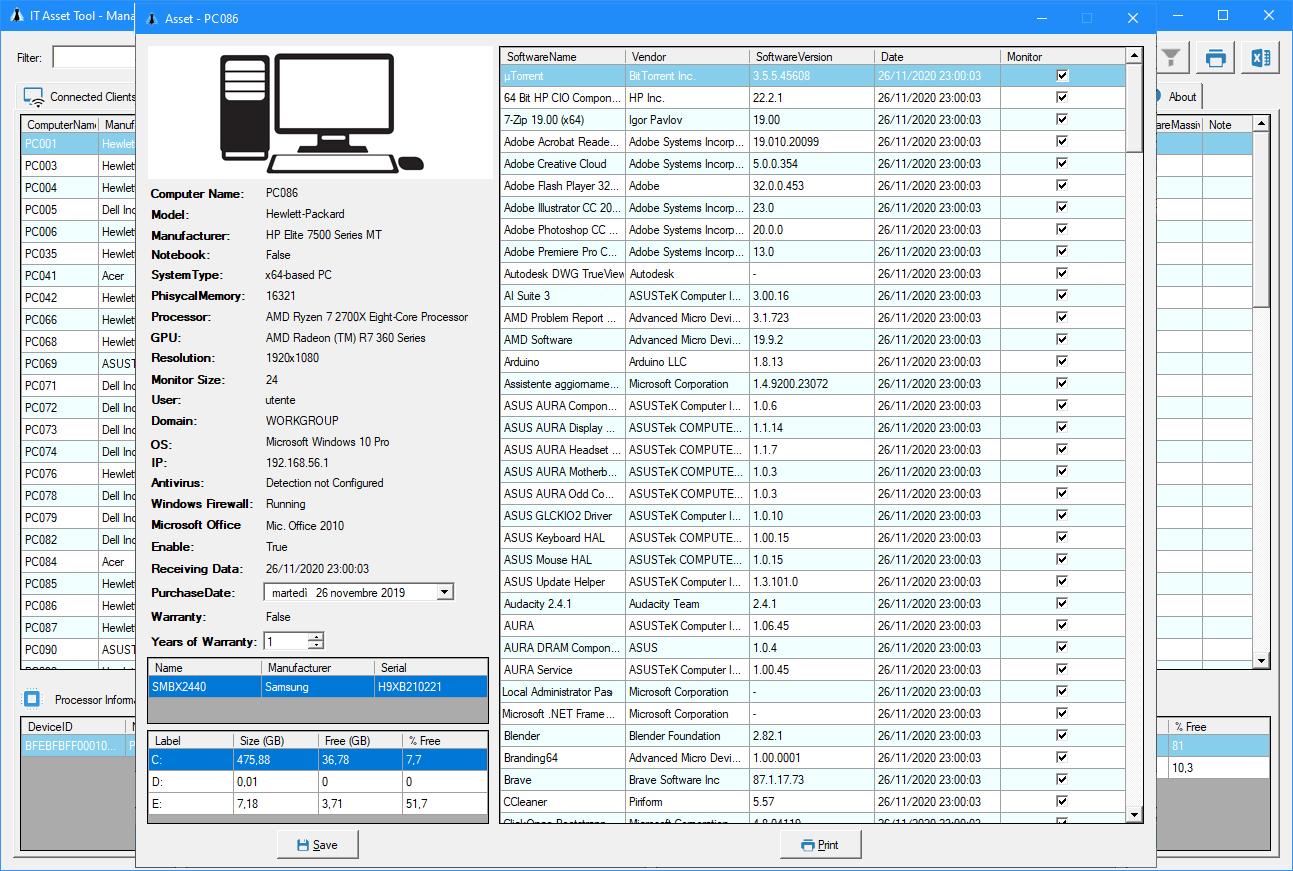Enable Monitor for Autodesk DWG TrueView
Screen dimensions: 1293x871
click(x=1062, y=273)
